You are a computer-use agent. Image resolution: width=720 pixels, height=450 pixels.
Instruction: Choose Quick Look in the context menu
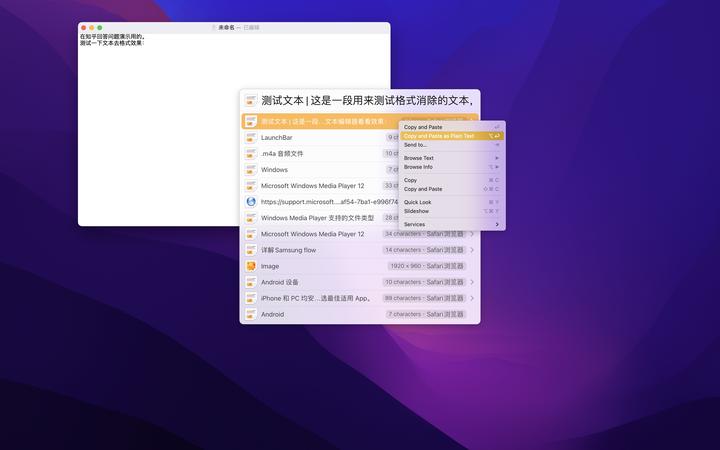coord(452,202)
